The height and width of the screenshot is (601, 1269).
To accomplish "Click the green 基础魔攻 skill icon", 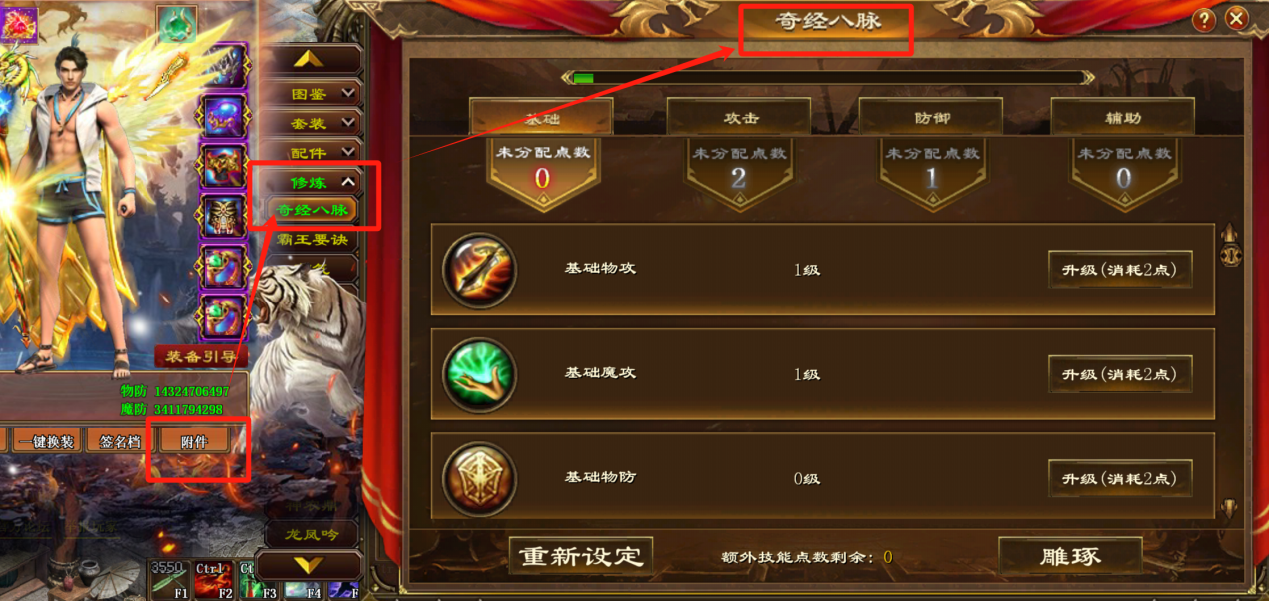I will pyautogui.click(x=479, y=375).
